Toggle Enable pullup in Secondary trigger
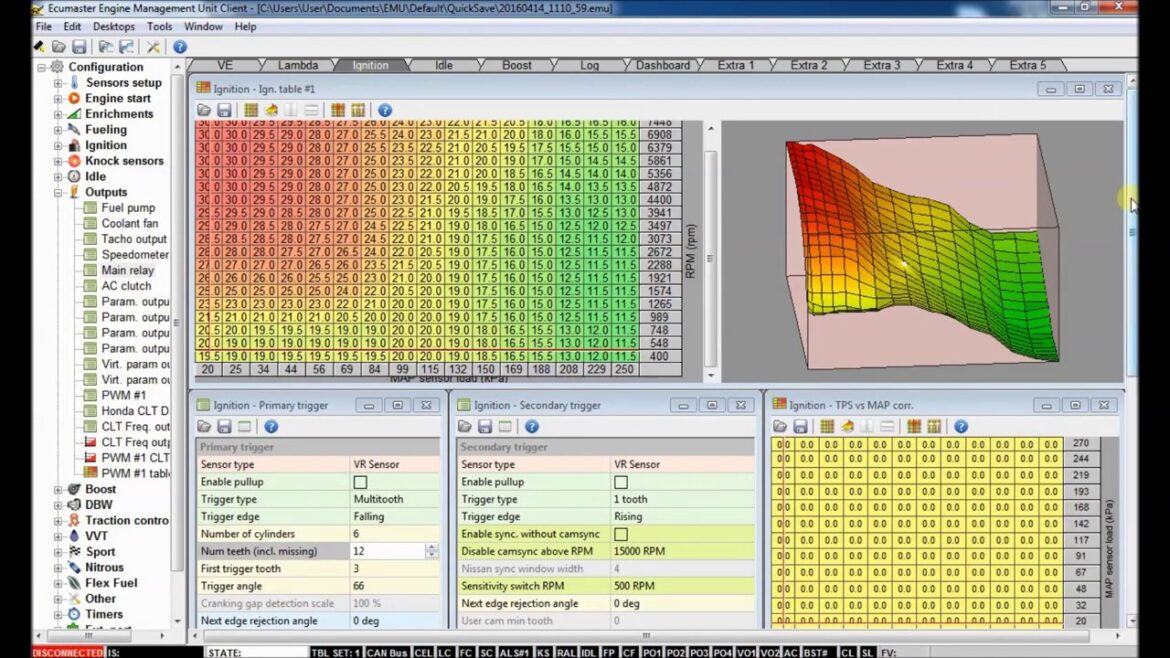This screenshot has width=1170, height=658. [621, 482]
